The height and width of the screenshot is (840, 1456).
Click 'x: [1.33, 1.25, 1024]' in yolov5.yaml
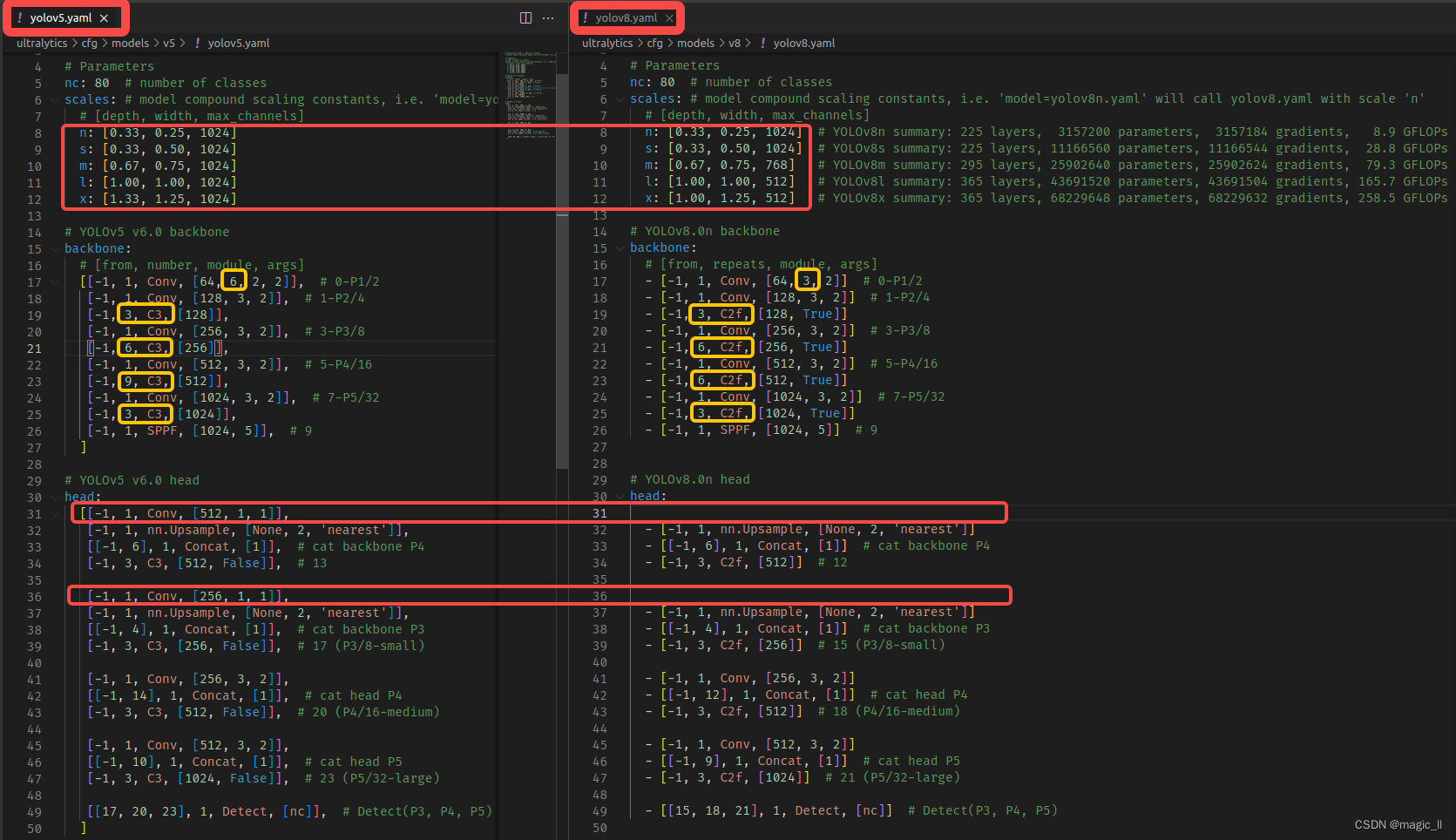coord(158,199)
